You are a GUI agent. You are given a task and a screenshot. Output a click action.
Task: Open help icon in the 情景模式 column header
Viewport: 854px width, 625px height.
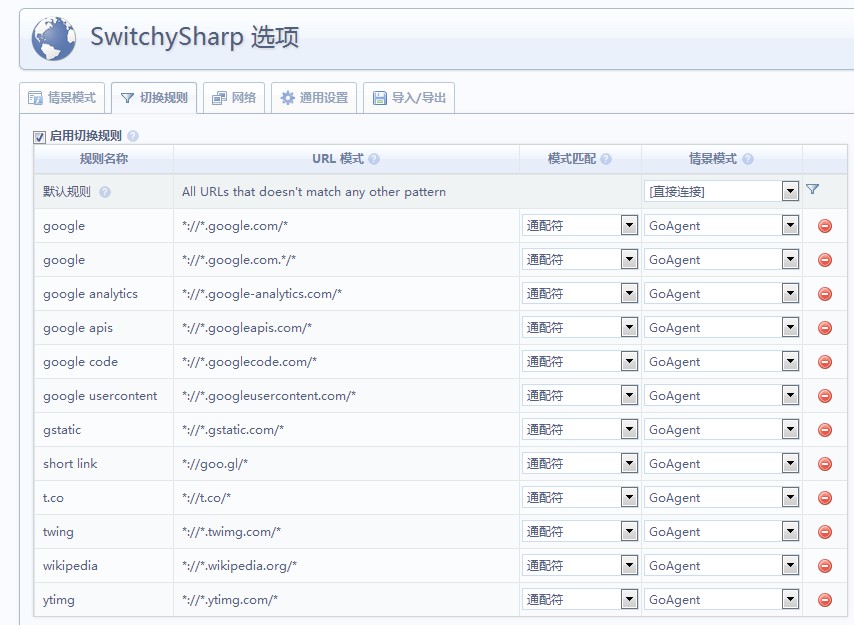(x=748, y=159)
